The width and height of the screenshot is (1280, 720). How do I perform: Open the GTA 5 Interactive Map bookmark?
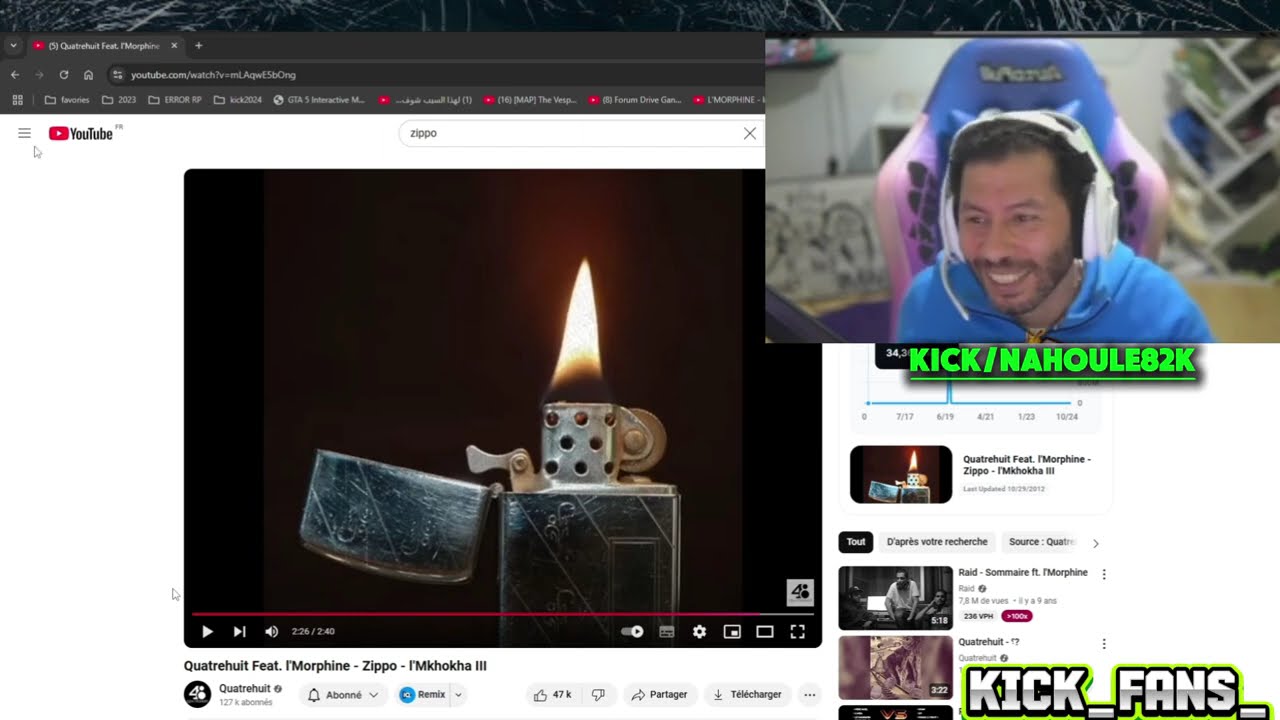(x=319, y=100)
